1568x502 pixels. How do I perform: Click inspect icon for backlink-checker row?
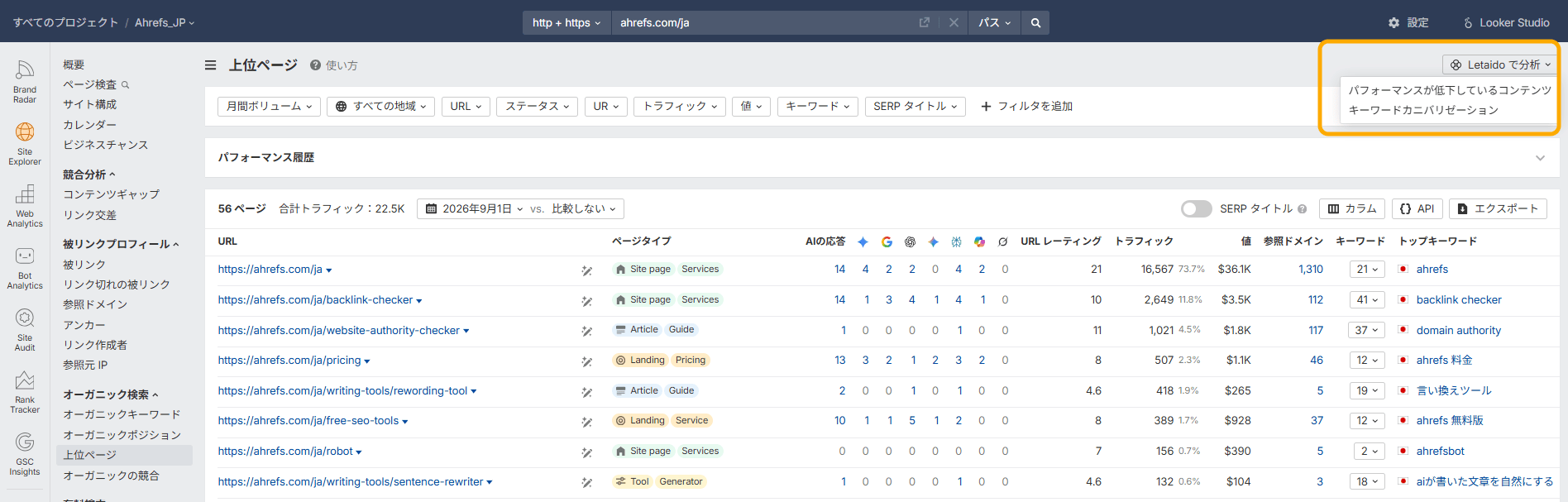point(586,301)
